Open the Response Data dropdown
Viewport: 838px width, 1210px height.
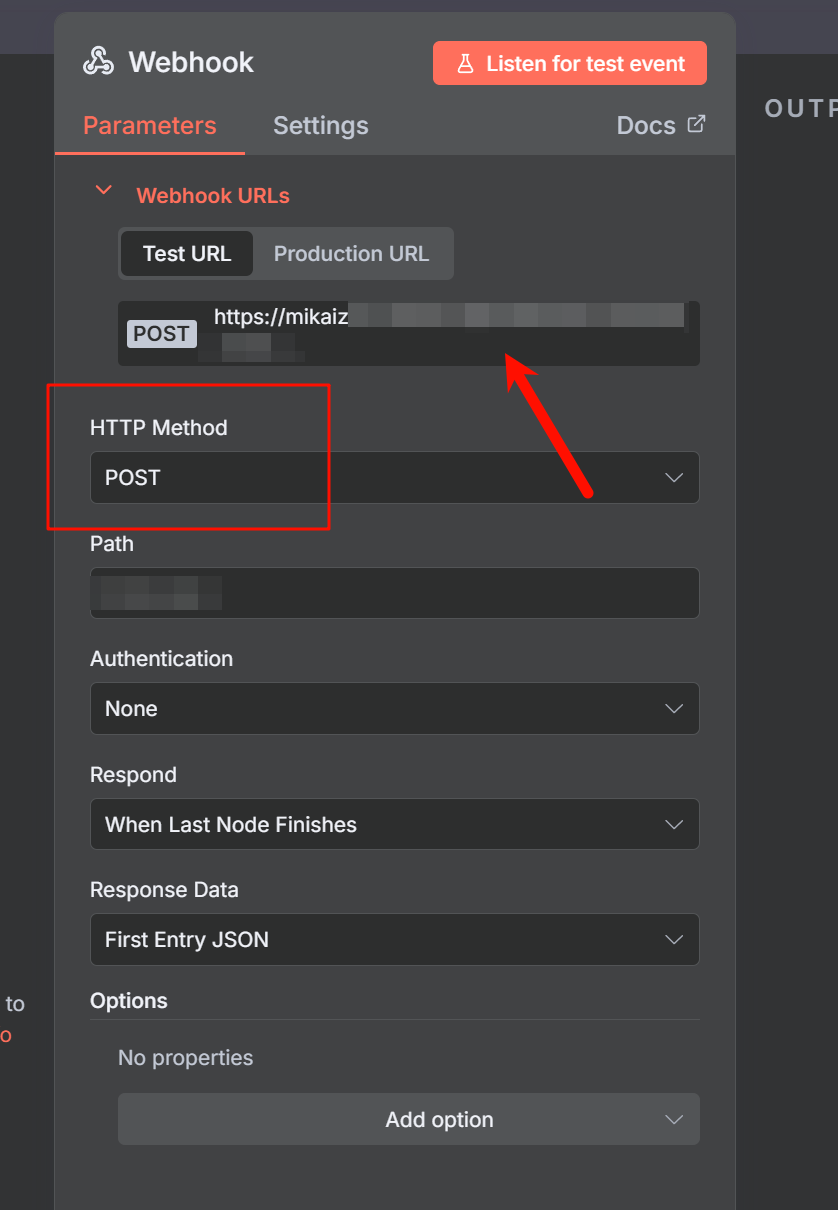click(394, 939)
